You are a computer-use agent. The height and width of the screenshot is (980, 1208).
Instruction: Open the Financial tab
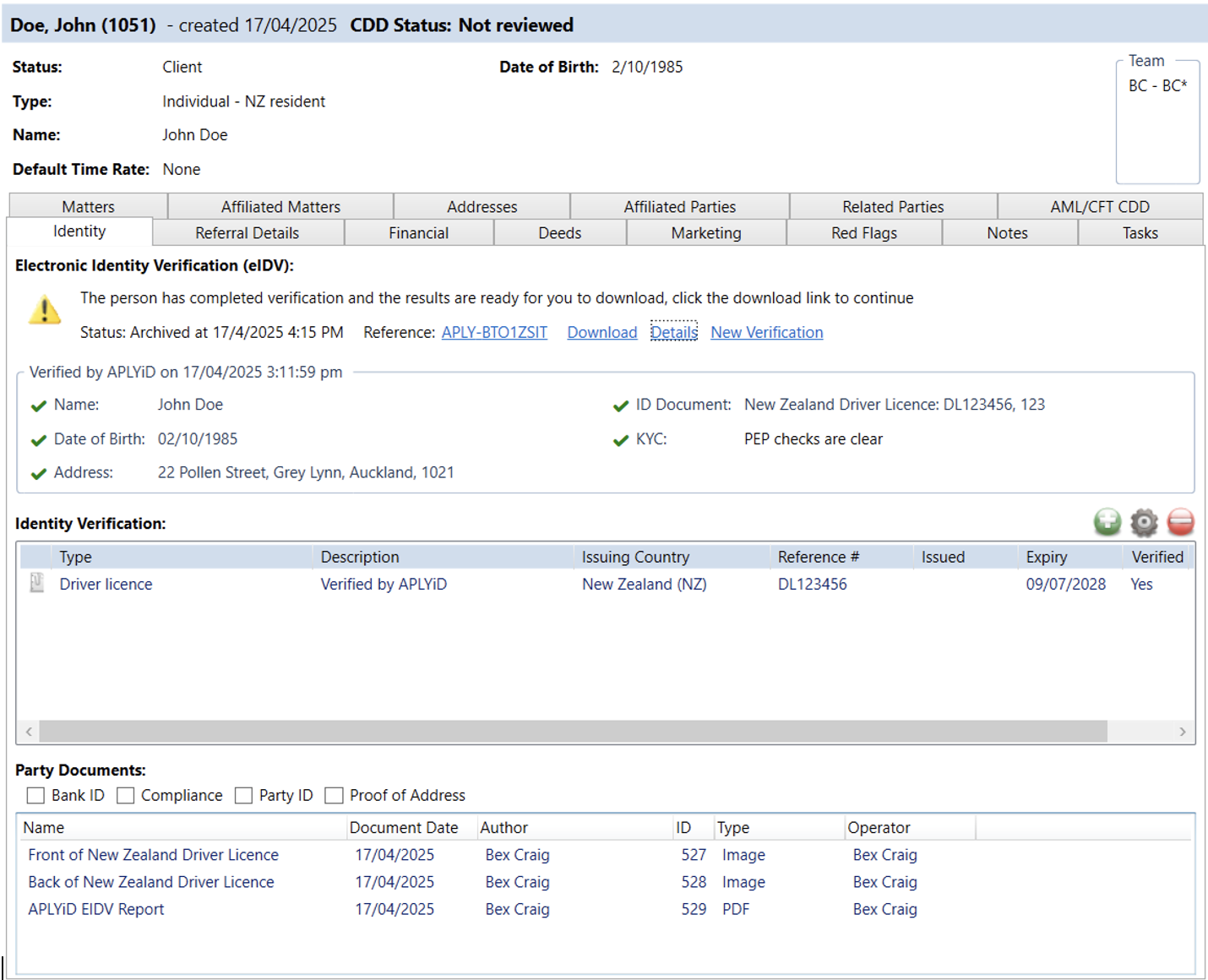tap(418, 232)
